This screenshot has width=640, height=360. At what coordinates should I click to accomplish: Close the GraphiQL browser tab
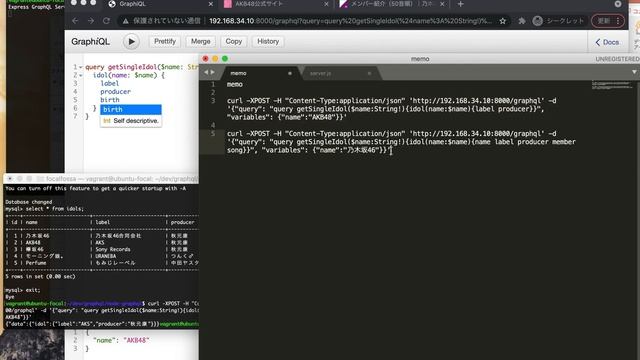[x=211, y=4]
